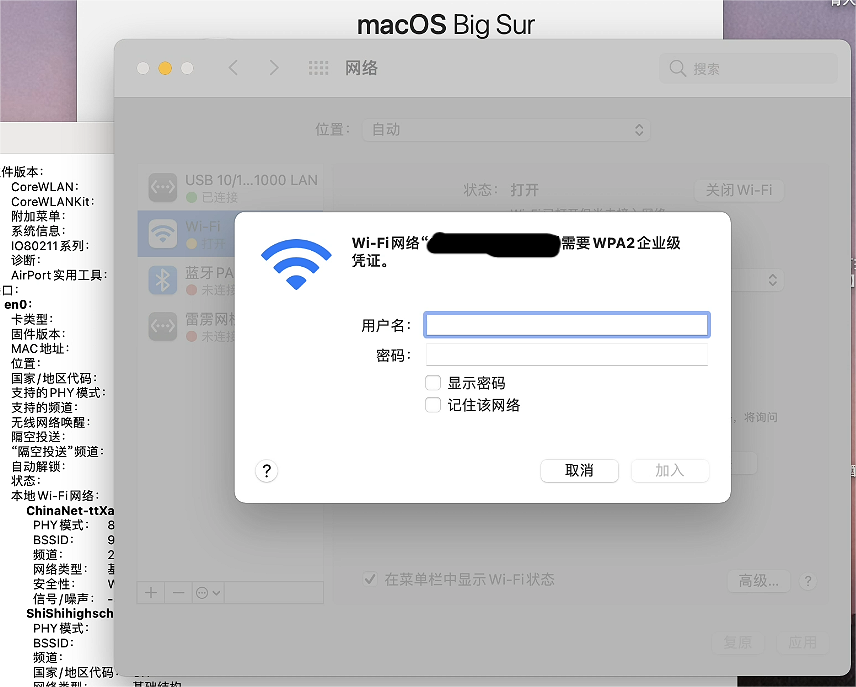Click the forward arrow in the Network toolbar

(274, 68)
